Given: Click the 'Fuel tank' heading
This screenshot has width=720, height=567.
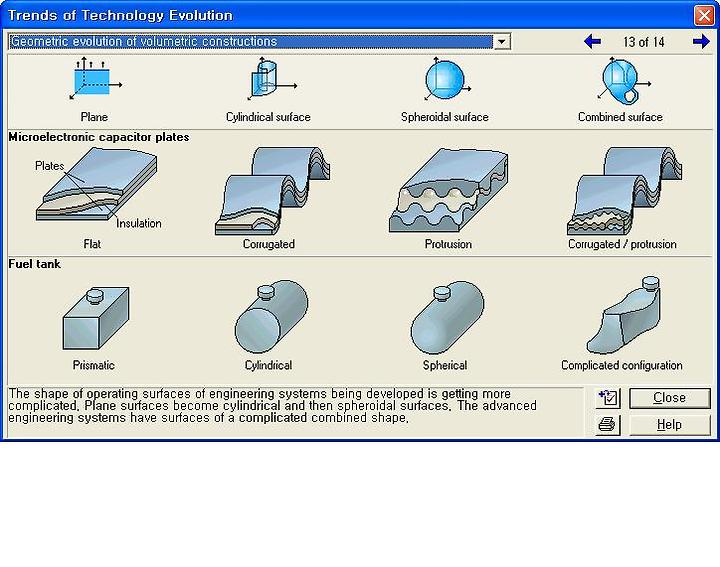Looking at the screenshot, I should pos(34,264).
